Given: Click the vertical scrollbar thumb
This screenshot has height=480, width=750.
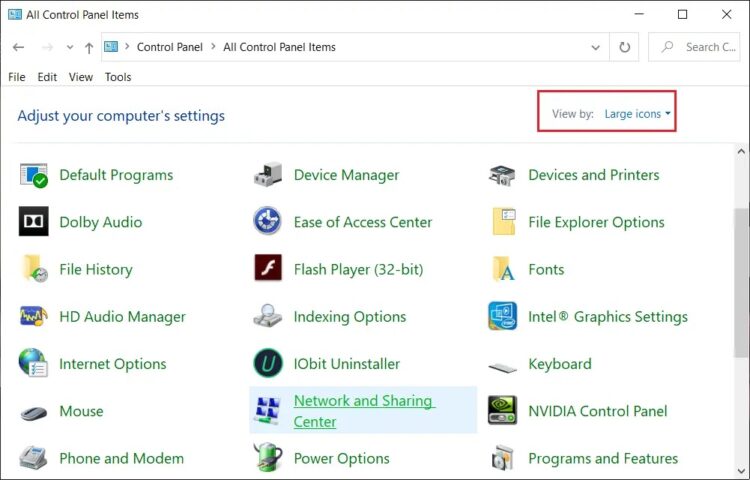Looking at the screenshot, I should (741, 283).
